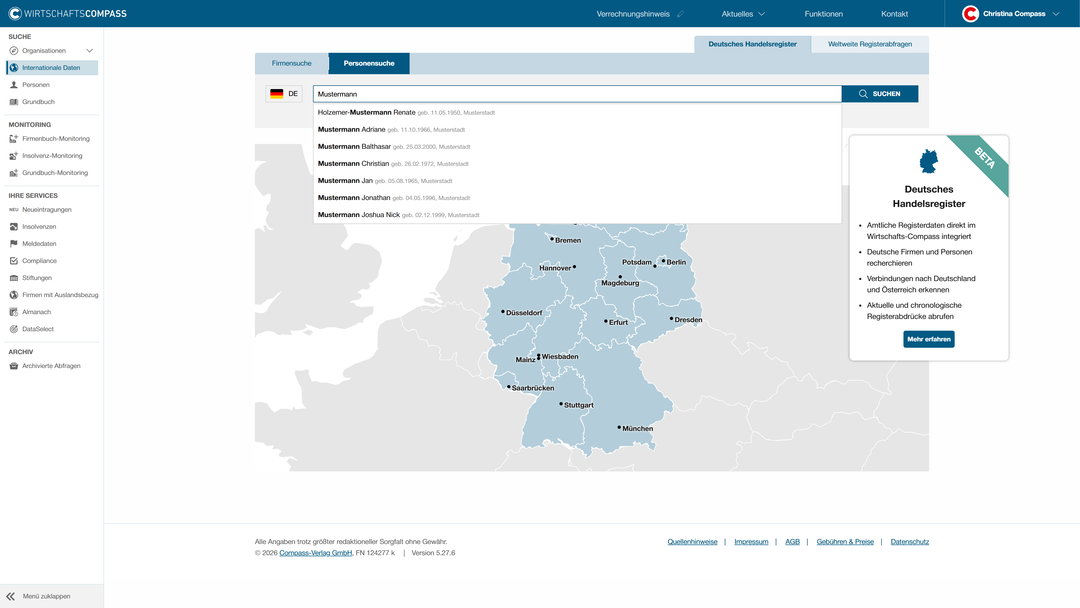
Task: Switch to the Weltweite Registerabfragen tab
Action: (x=870, y=44)
